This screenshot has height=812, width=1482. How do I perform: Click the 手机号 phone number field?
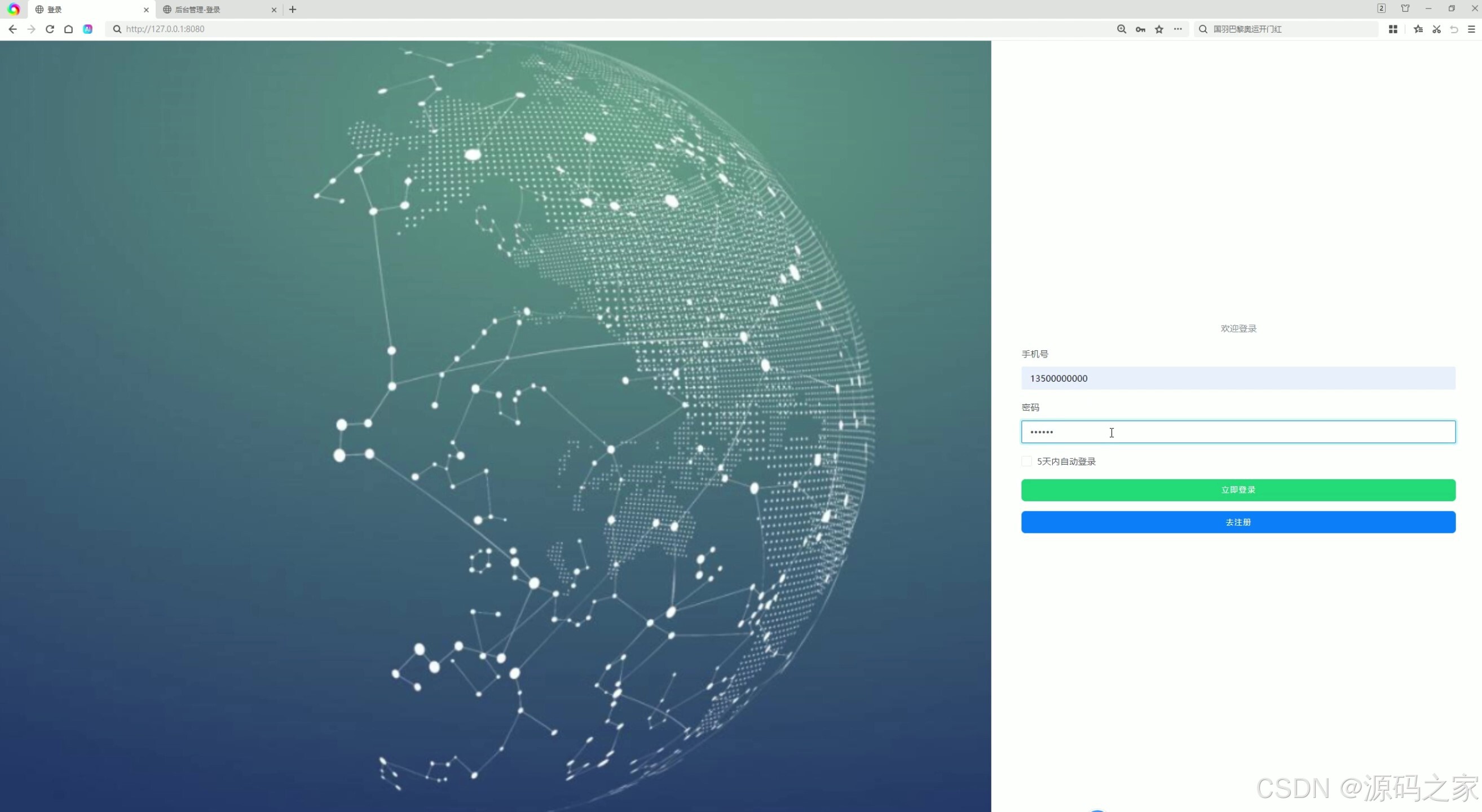pyautogui.click(x=1238, y=378)
